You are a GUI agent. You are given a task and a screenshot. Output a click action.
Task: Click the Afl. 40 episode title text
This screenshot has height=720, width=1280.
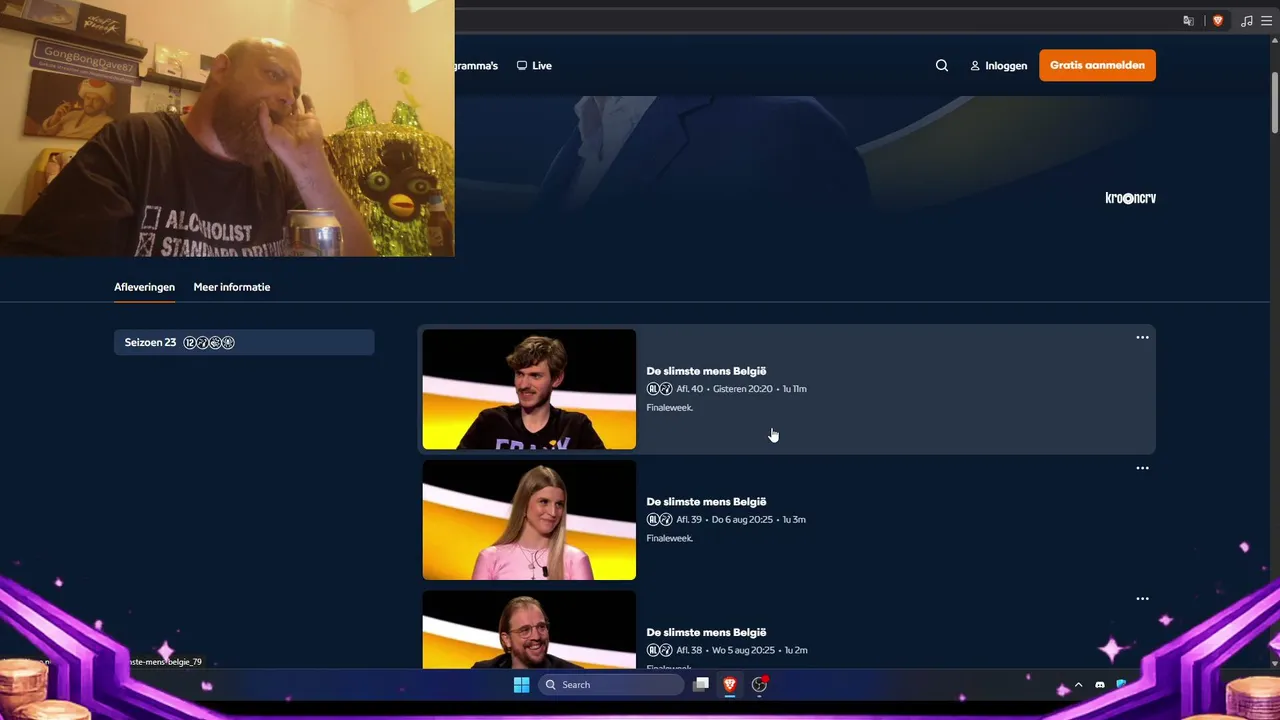[706, 371]
